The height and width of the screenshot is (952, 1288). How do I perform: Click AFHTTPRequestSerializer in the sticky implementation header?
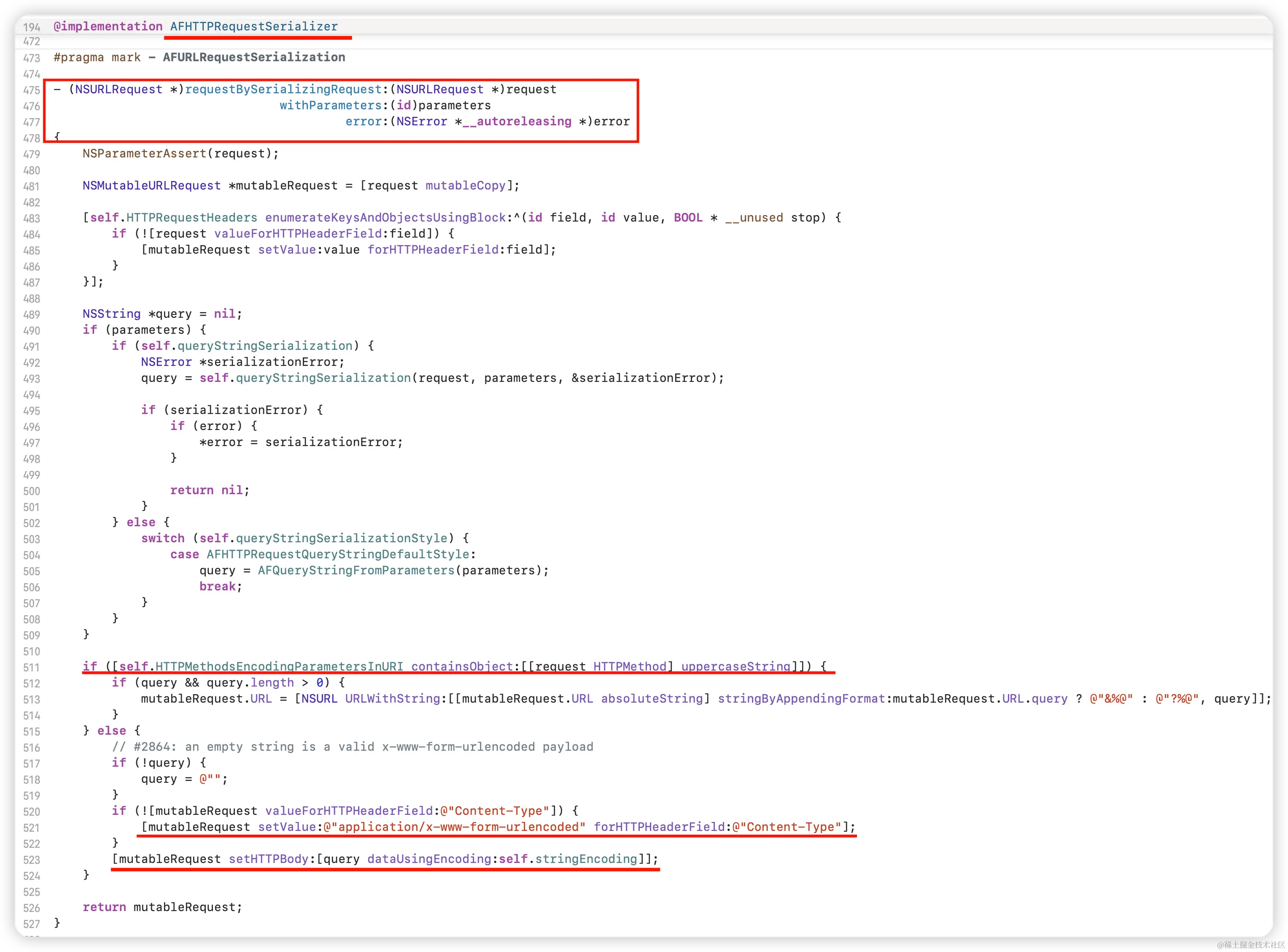[253, 26]
